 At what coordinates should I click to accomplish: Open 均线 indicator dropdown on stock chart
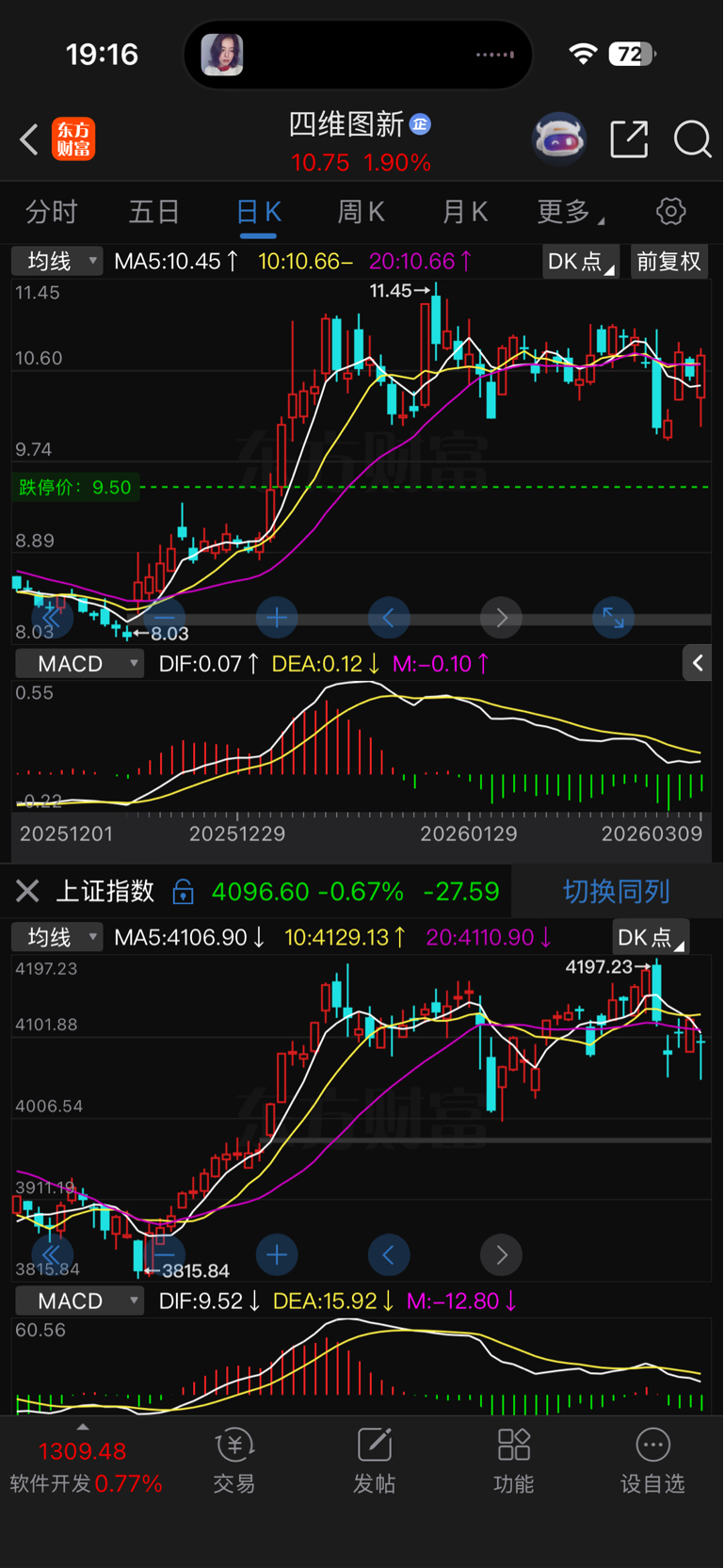(56, 261)
